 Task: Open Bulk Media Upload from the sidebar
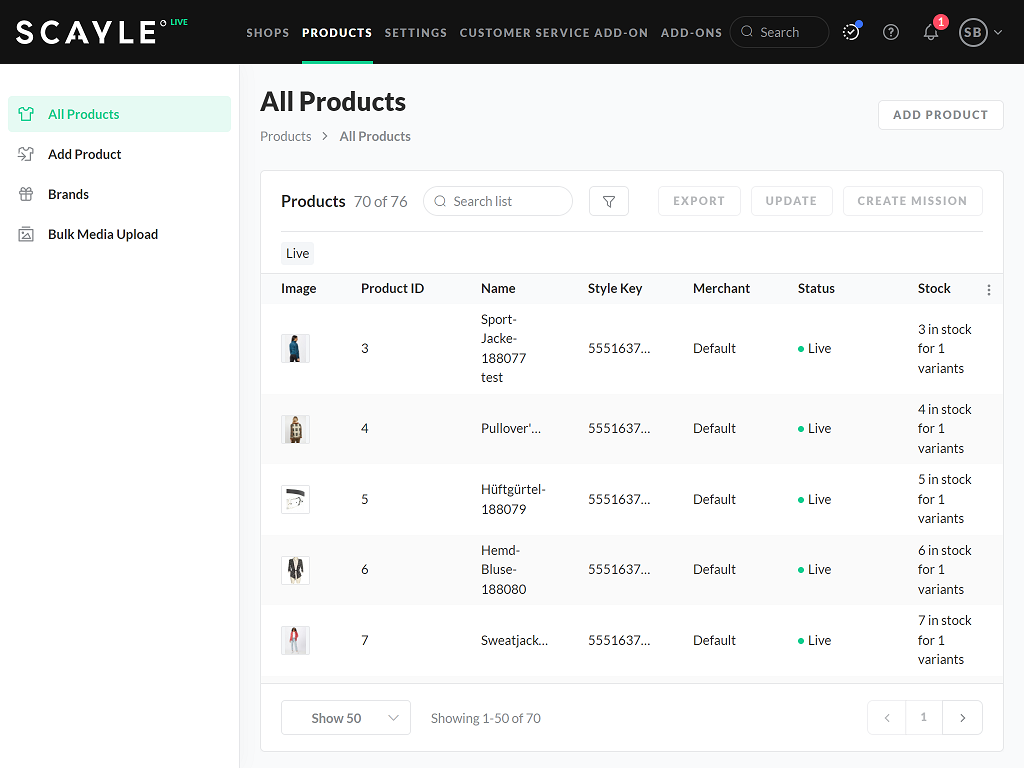pyautogui.click(x=103, y=234)
